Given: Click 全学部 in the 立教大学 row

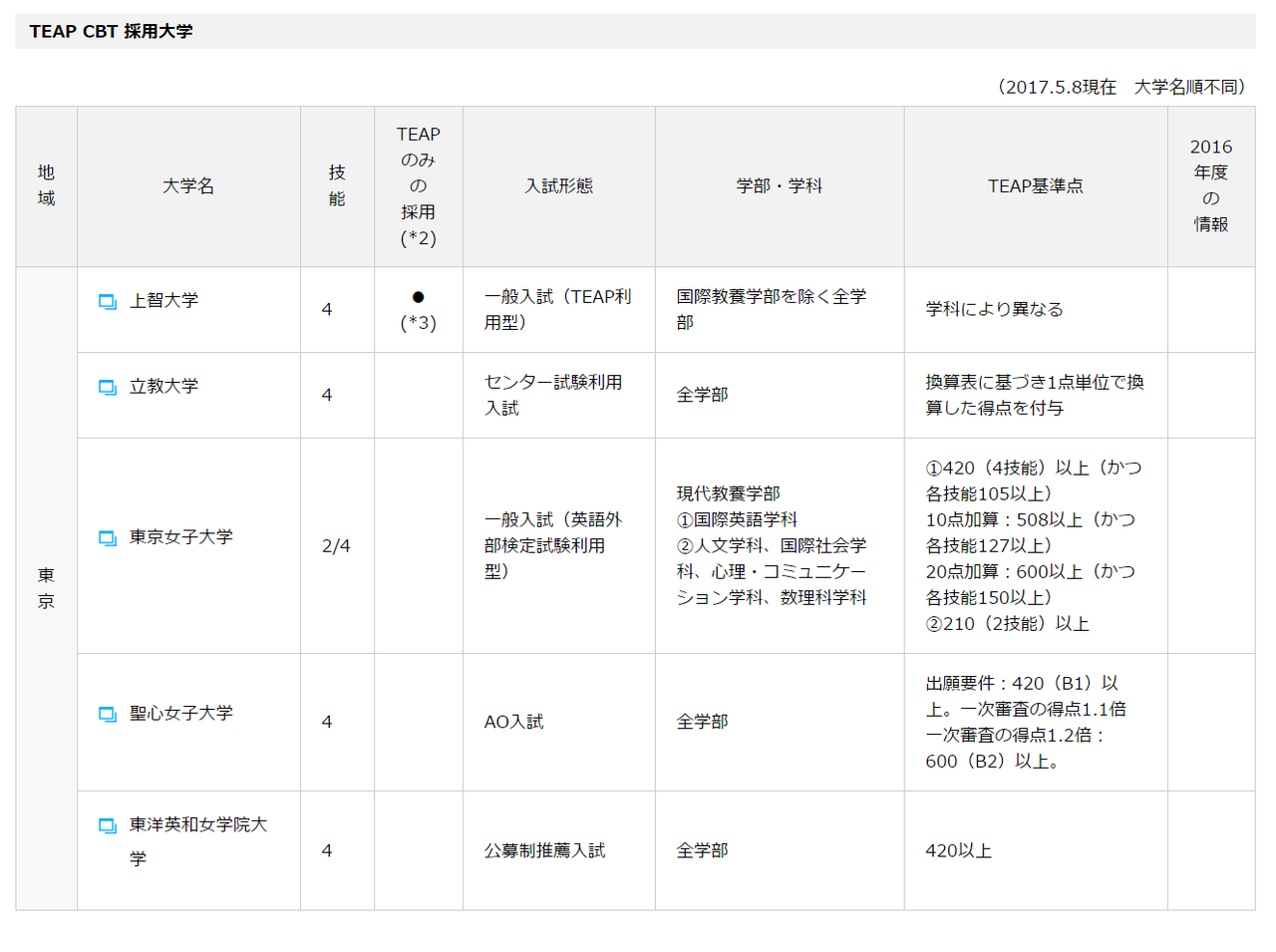Looking at the screenshot, I should pos(780,396).
